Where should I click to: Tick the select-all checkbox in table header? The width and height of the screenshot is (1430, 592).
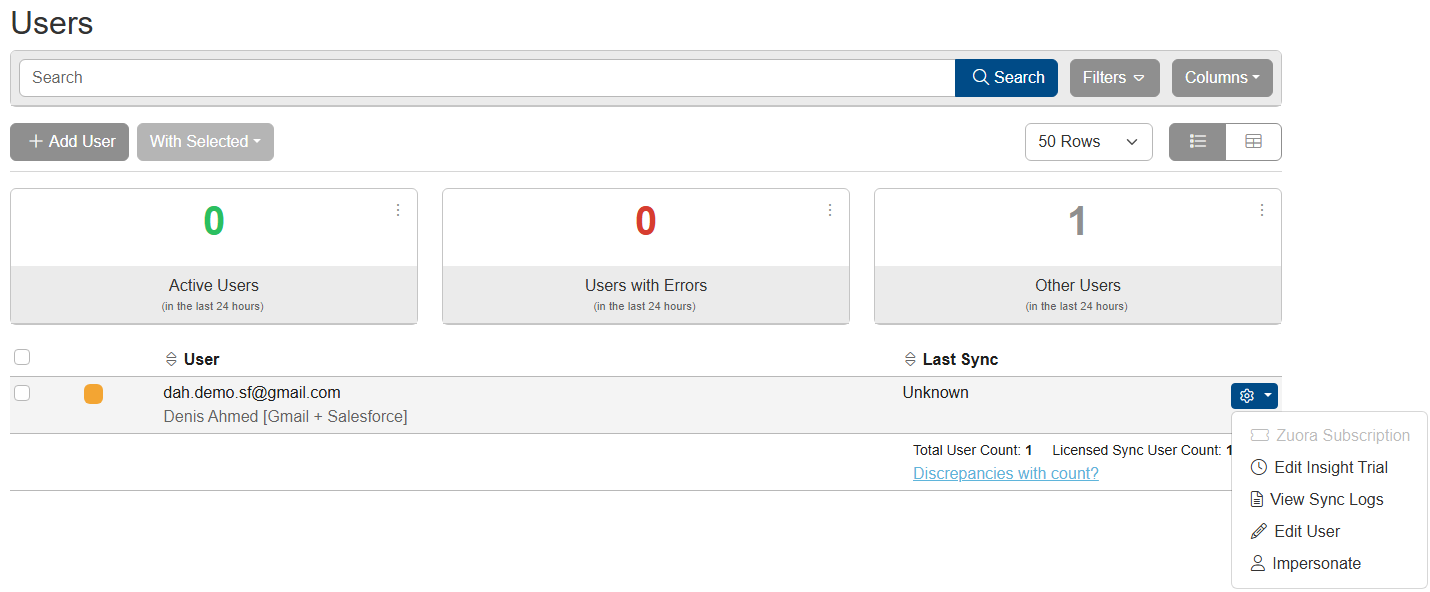[22, 357]
